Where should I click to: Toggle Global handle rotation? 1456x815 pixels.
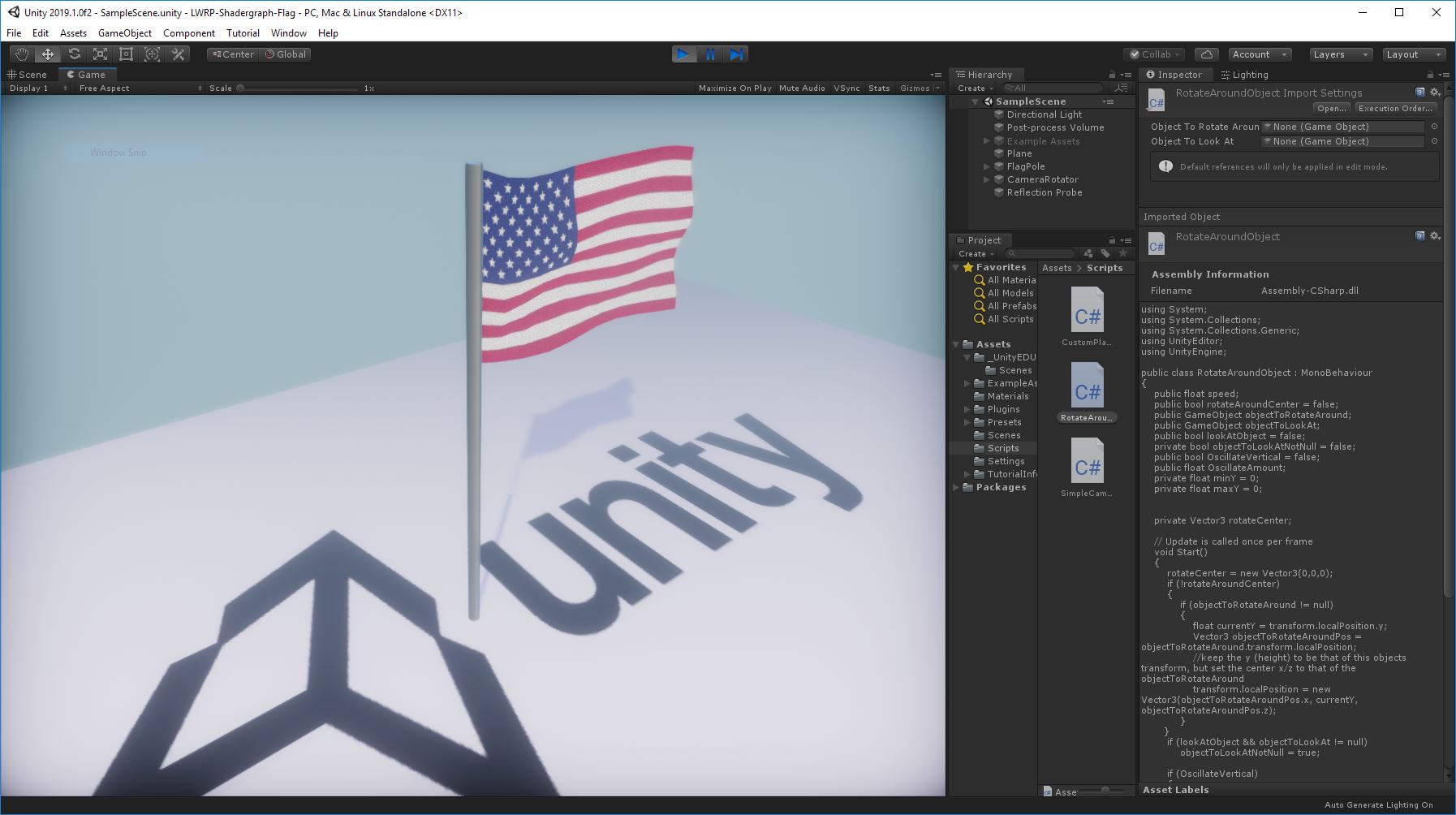click(285, 54)
